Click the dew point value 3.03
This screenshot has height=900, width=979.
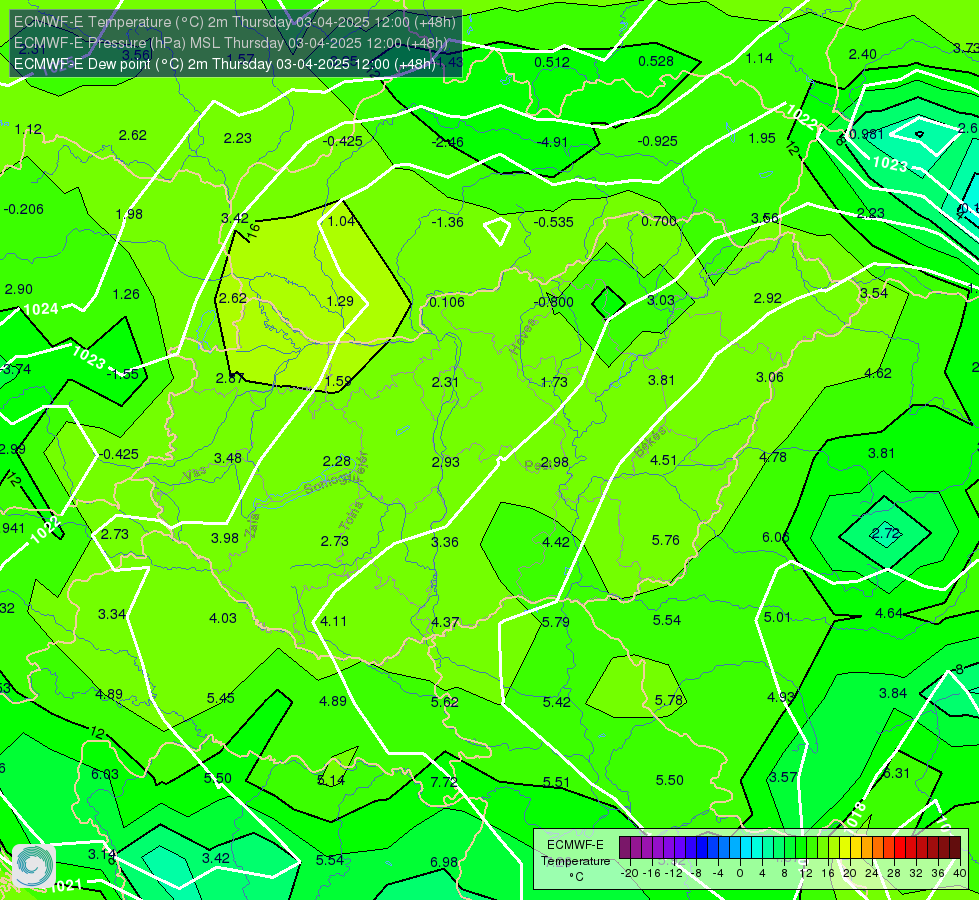coord(661,300)
